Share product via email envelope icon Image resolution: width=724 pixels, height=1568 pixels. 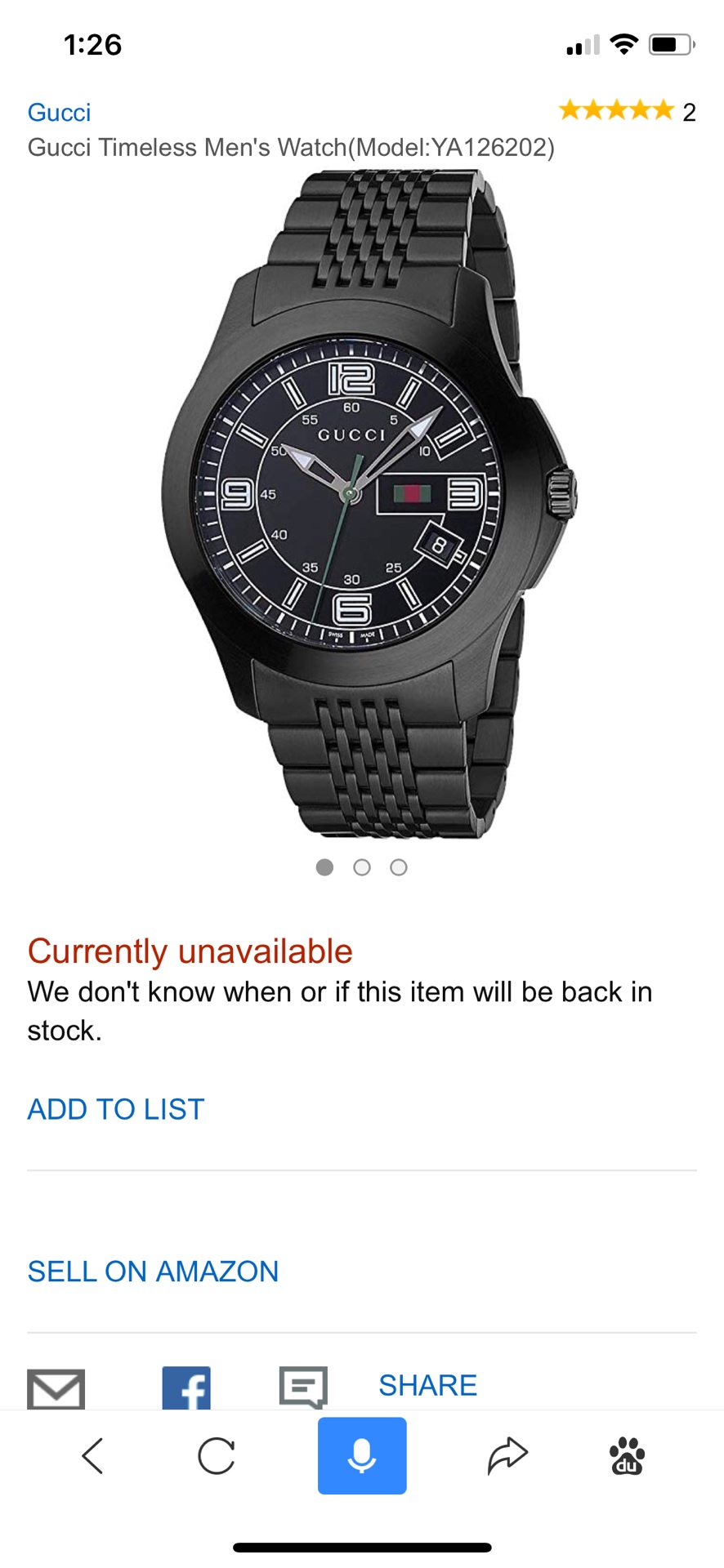tap(56, 1388)
